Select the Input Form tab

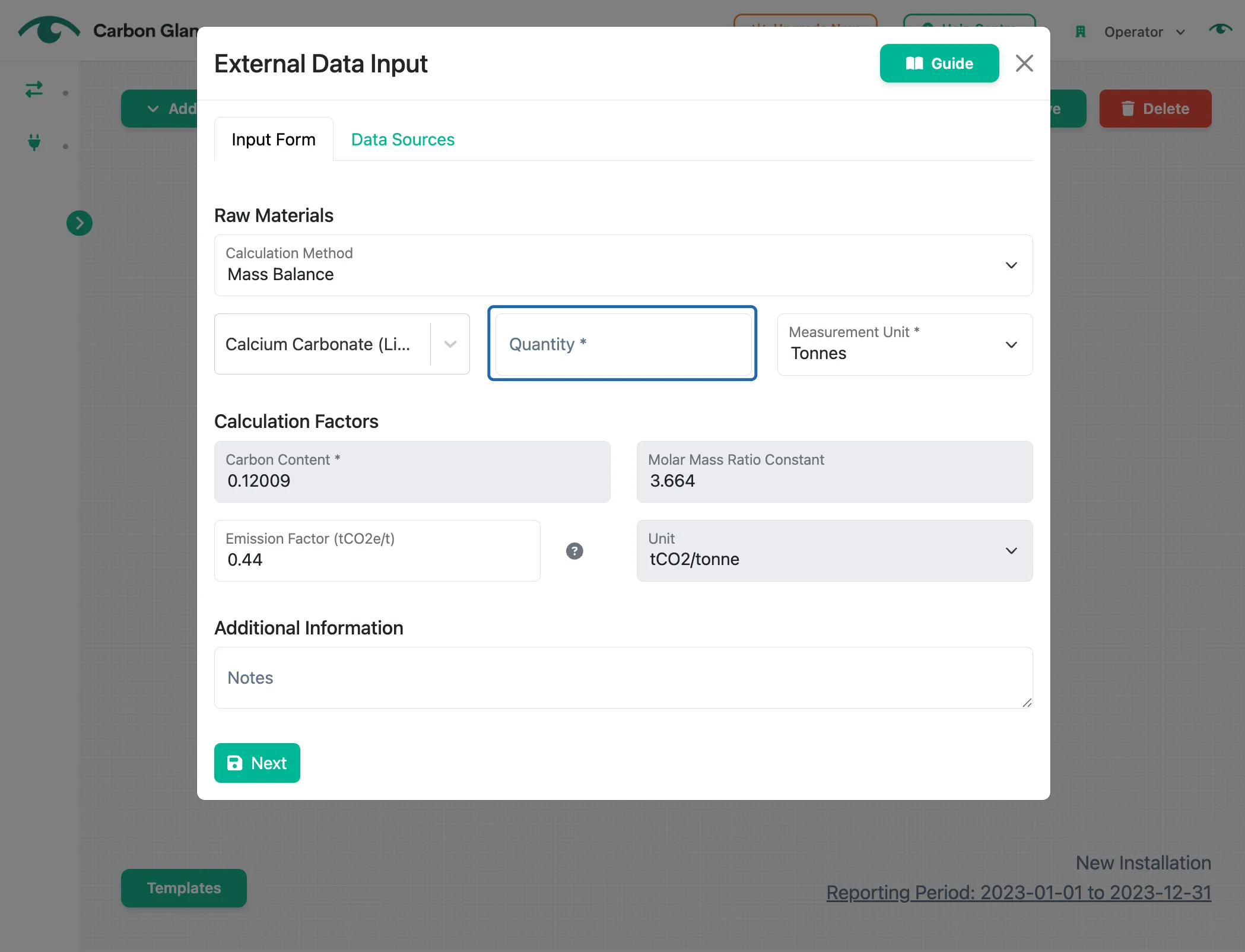(x=274, y=139)
